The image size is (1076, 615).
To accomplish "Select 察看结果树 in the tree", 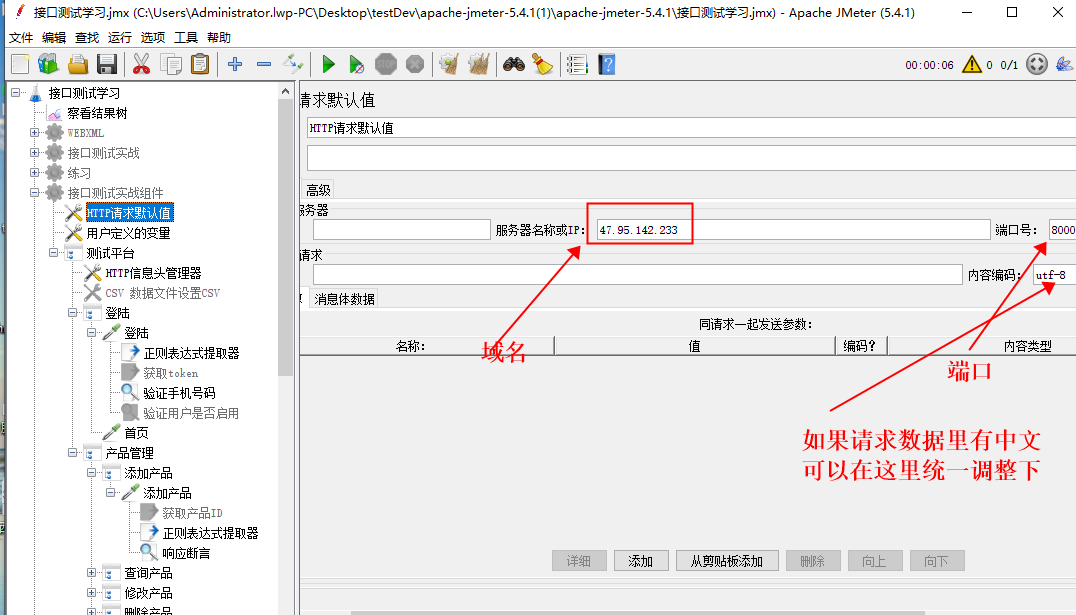I will click(x=97, y=113).
